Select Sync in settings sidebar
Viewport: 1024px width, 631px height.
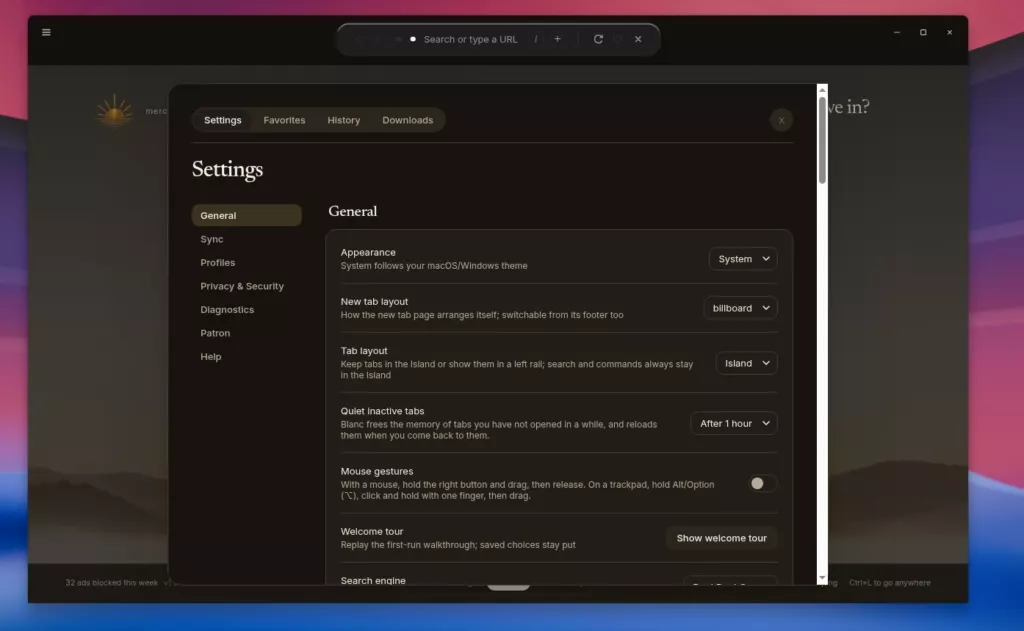click(246, 239)
